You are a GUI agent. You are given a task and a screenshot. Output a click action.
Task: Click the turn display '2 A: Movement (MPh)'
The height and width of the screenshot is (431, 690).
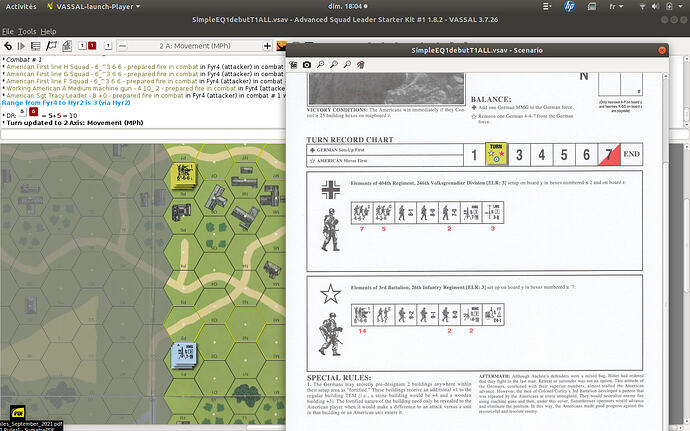tap(195, 46)
